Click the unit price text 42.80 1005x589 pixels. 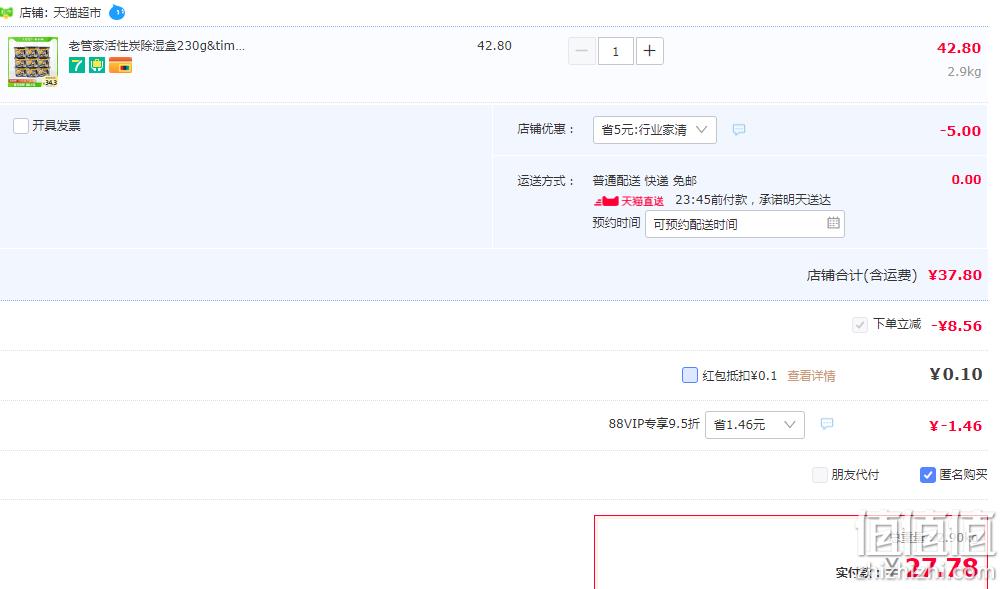[x=494, y=46]
